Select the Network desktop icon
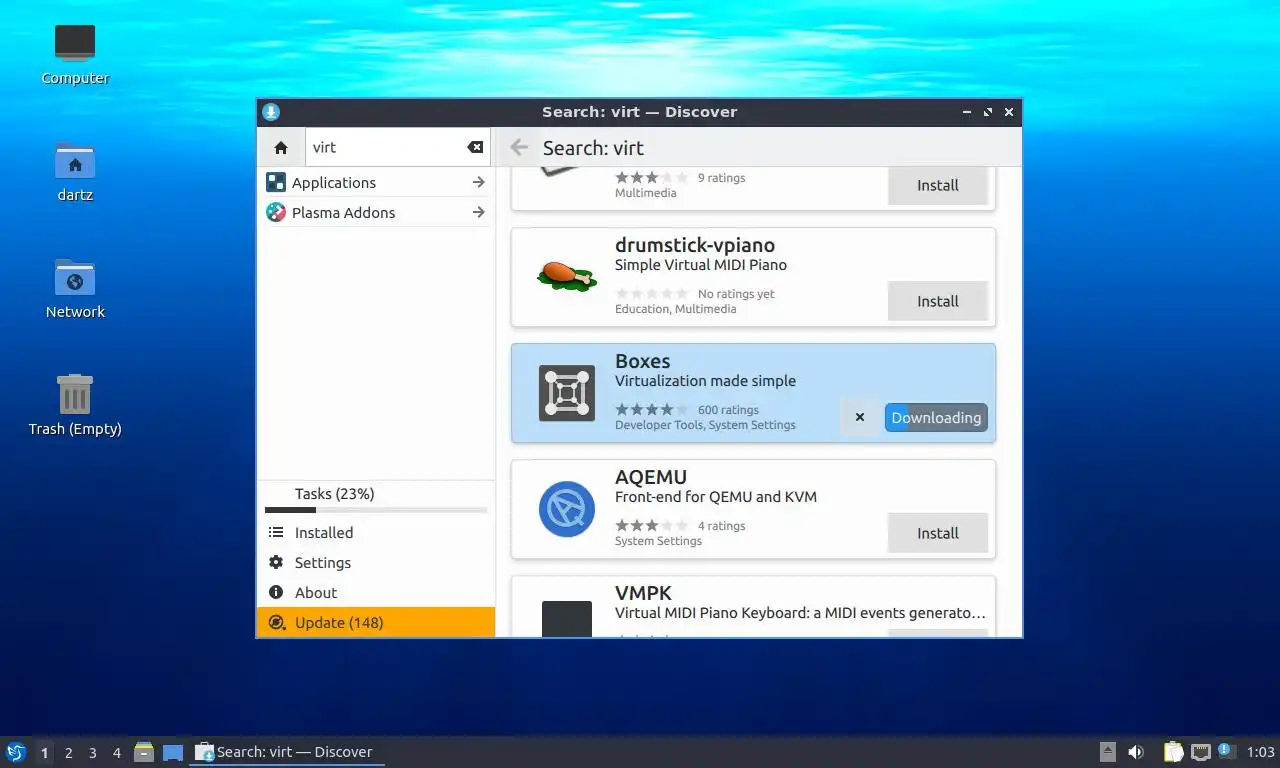 [x=75, y=277]
